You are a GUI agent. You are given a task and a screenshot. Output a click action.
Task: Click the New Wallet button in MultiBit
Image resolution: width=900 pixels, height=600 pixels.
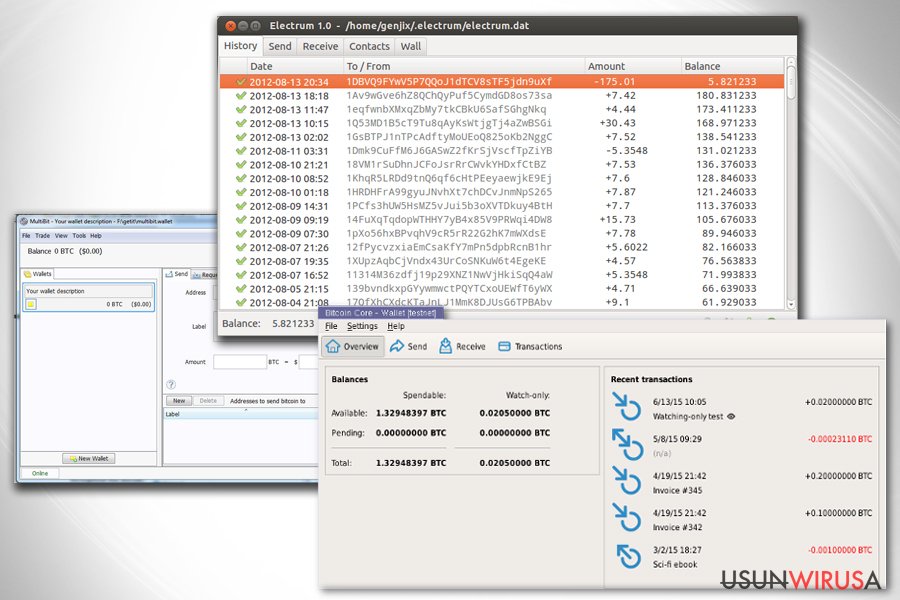pyautogui.click(x=89, y=458)
